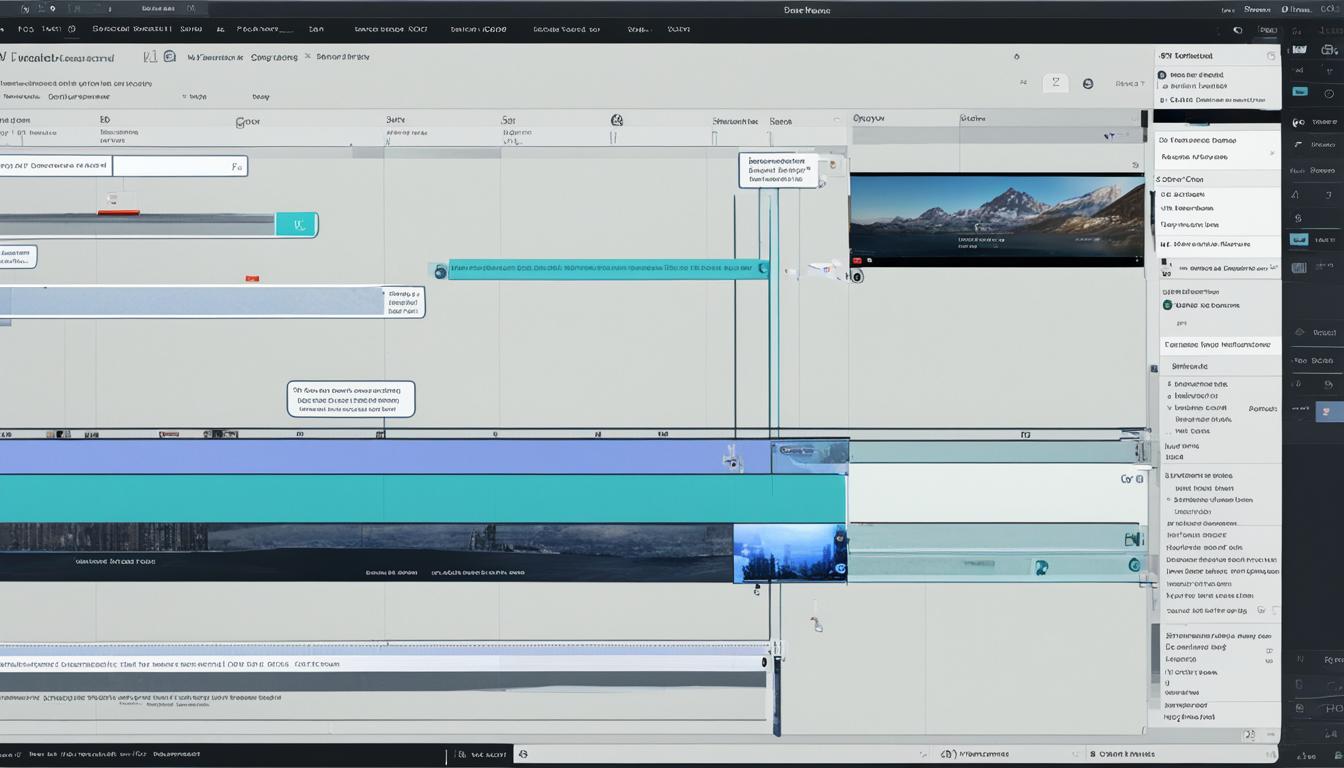Viewport: 1344px width, 768px height.
Task: Click circular icon at left end of teal clip bar
Action: [x=439, y=270]
